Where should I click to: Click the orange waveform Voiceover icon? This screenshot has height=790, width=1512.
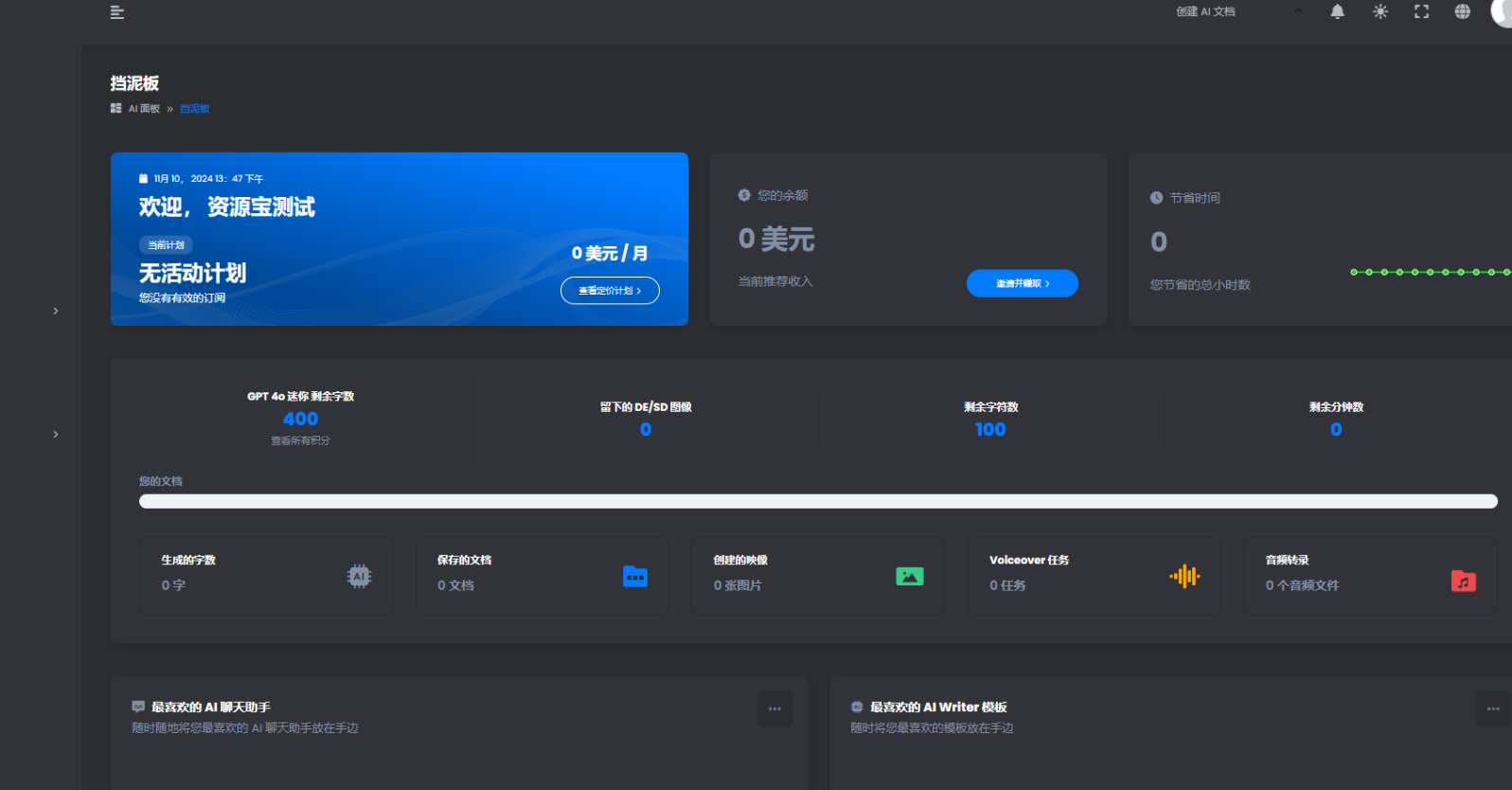tap(1184, 576)
